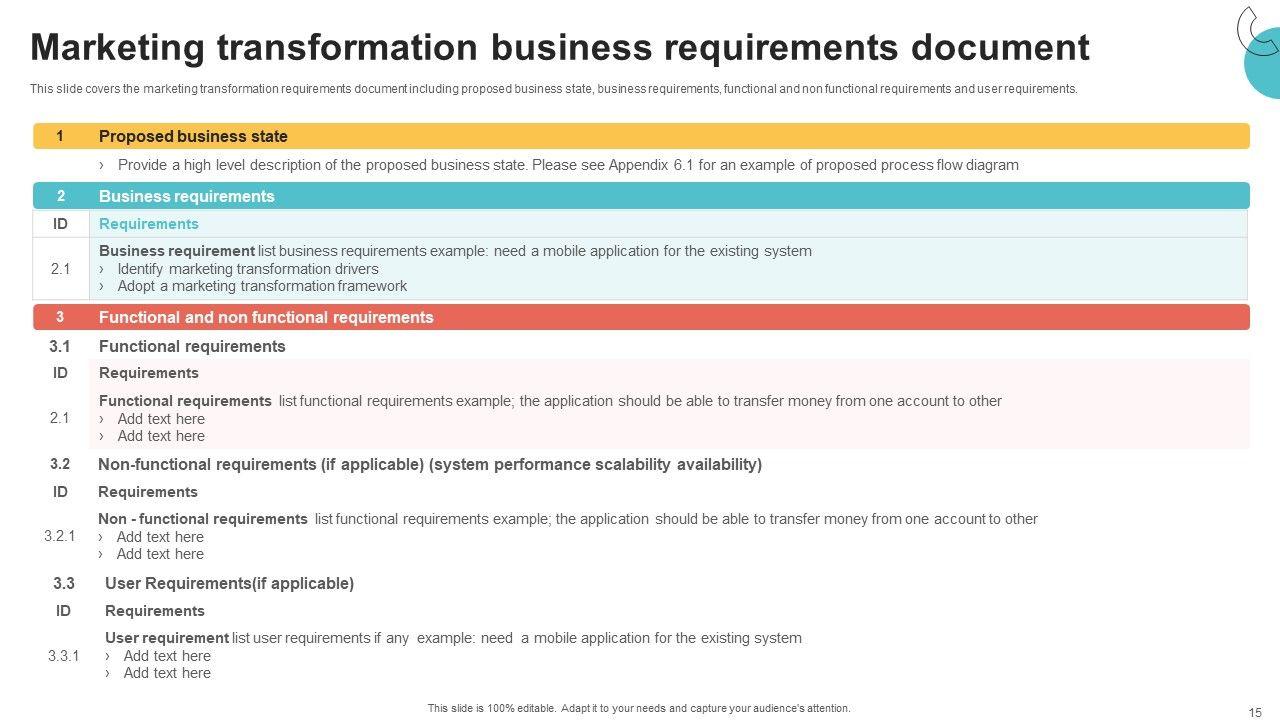This screenshot has height=720, width=1280.
Task: Click "Requirements" label under section 3.1
Action: (149, 373)
